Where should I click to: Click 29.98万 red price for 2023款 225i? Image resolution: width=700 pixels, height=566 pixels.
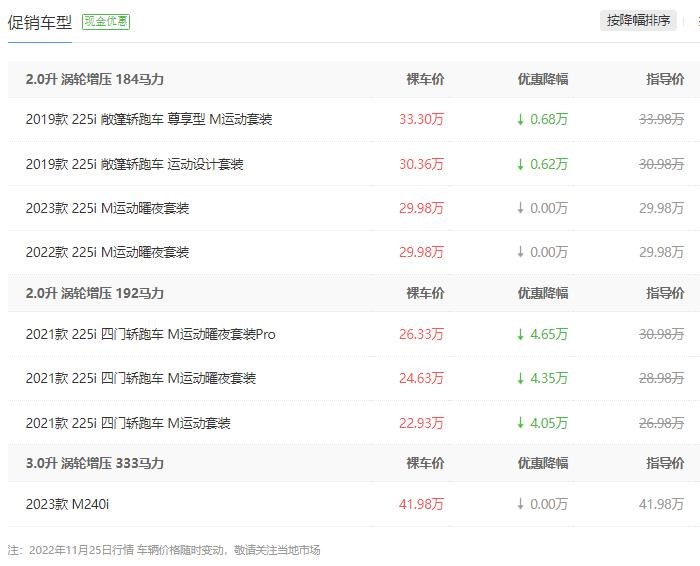421,208
